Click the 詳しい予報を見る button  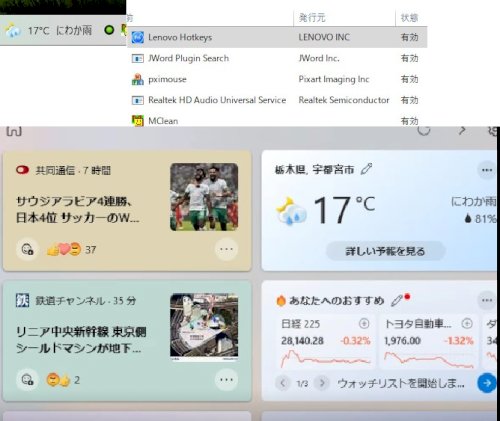click(x=386, y=251)
